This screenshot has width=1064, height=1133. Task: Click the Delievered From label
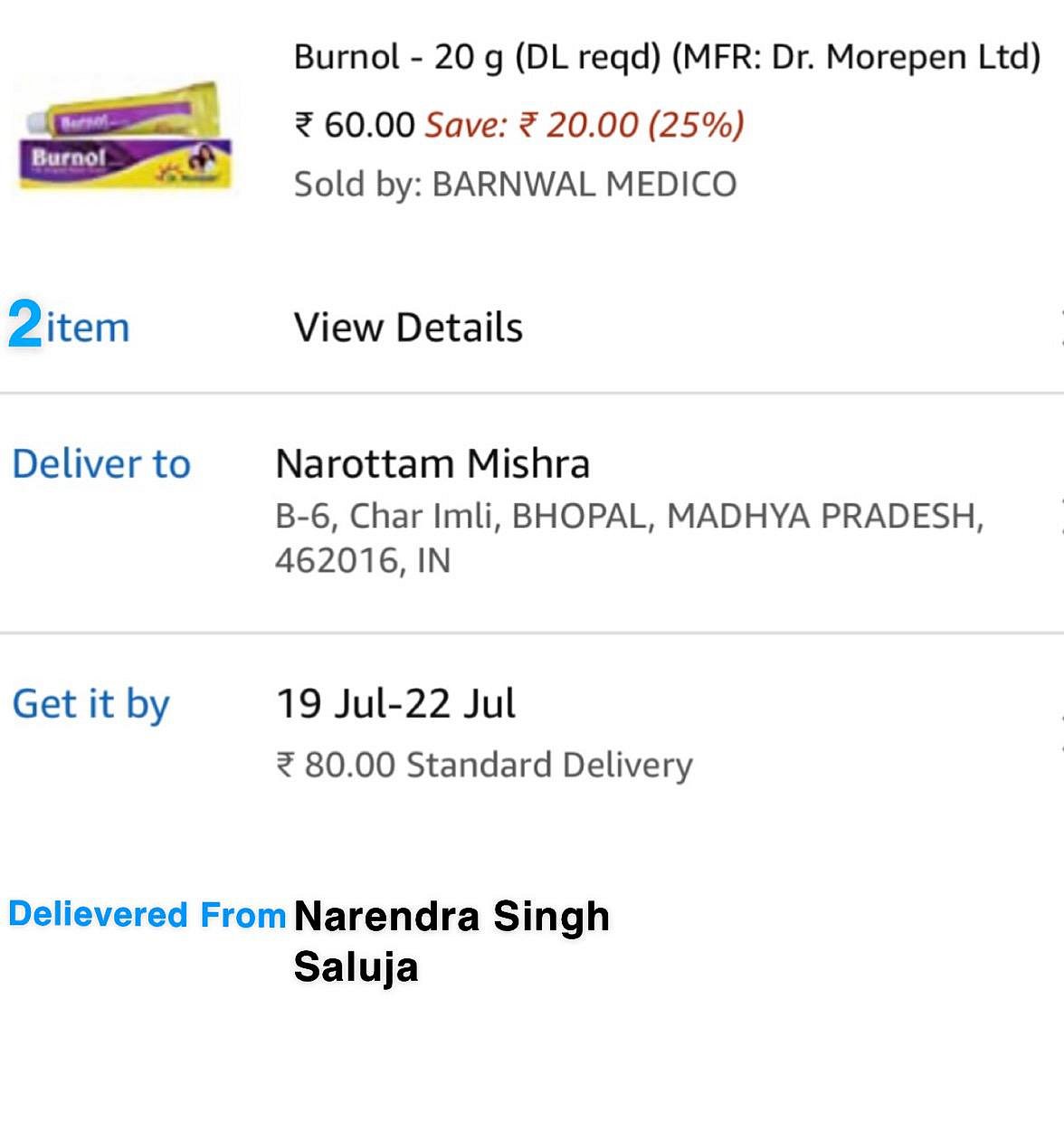tap(147, 915)
